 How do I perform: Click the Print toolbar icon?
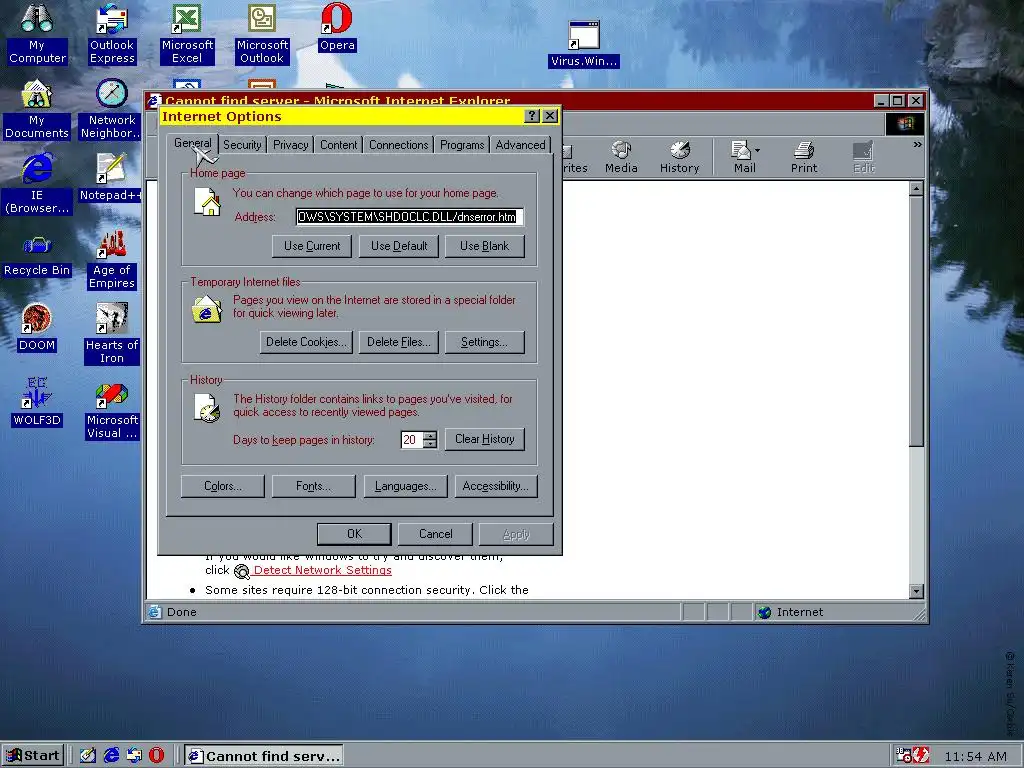click(804, 157)
